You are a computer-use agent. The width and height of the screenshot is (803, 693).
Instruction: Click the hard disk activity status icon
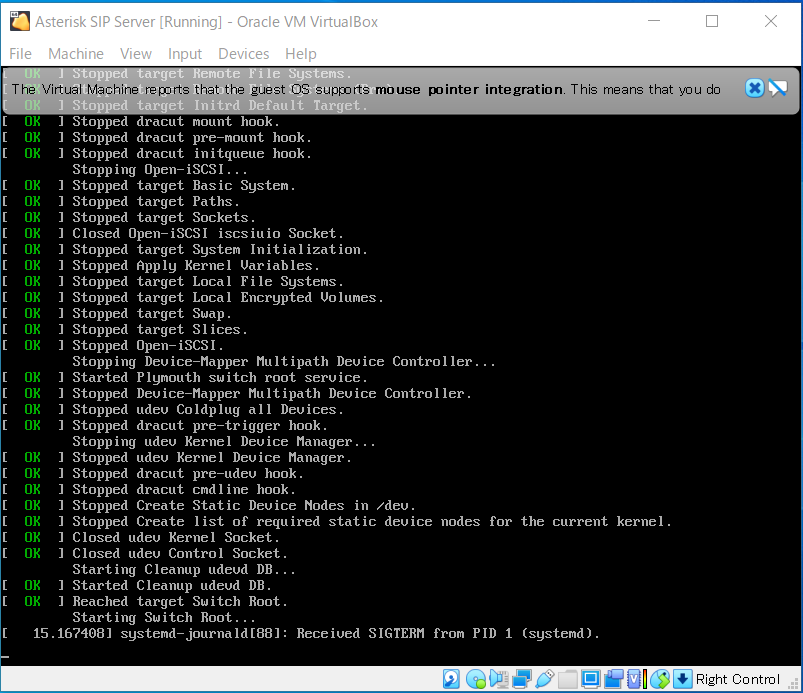click(x=451, y=679)
